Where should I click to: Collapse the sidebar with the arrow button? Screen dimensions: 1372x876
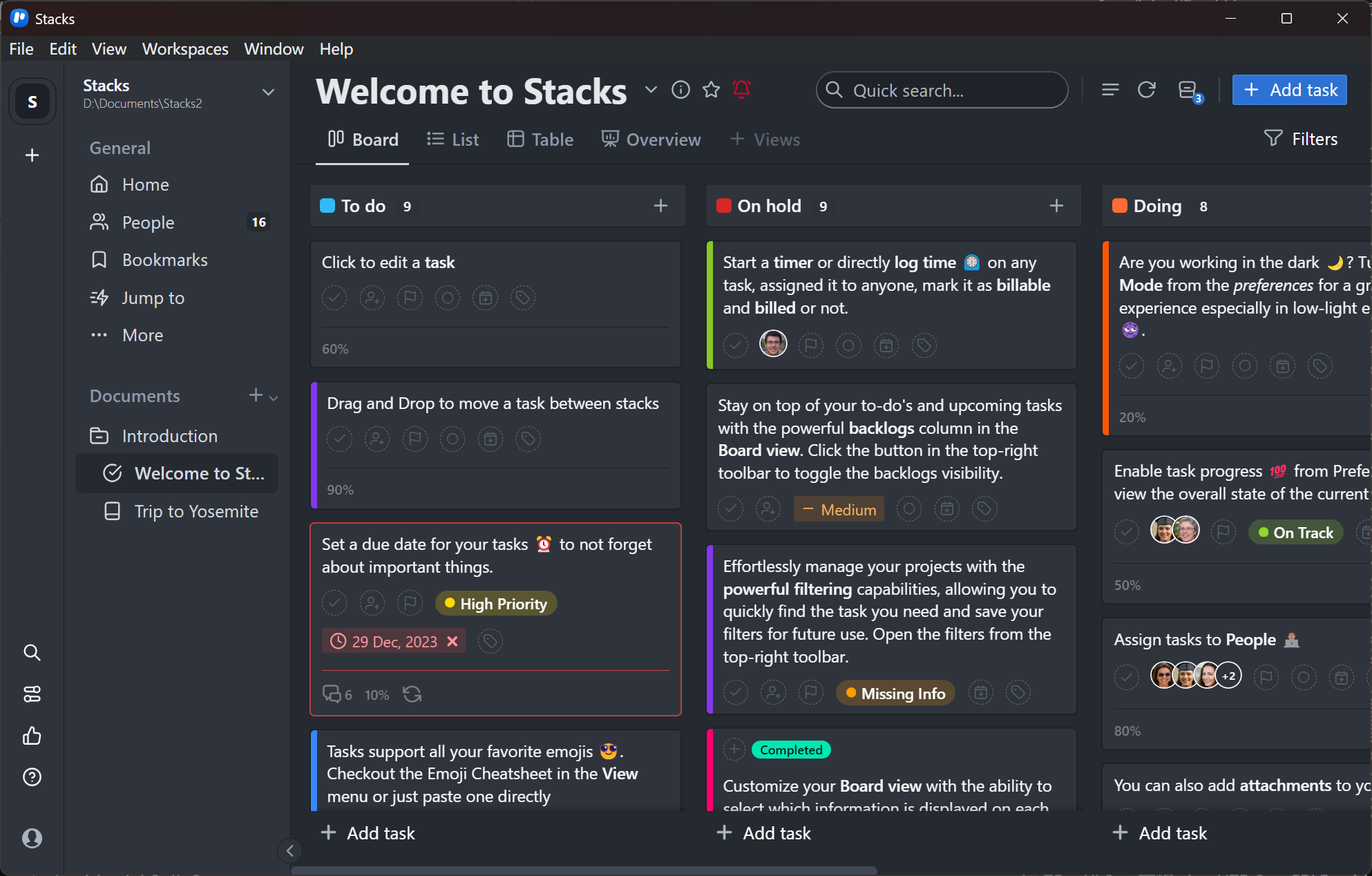pyautogui.click(x=289, y=850)
